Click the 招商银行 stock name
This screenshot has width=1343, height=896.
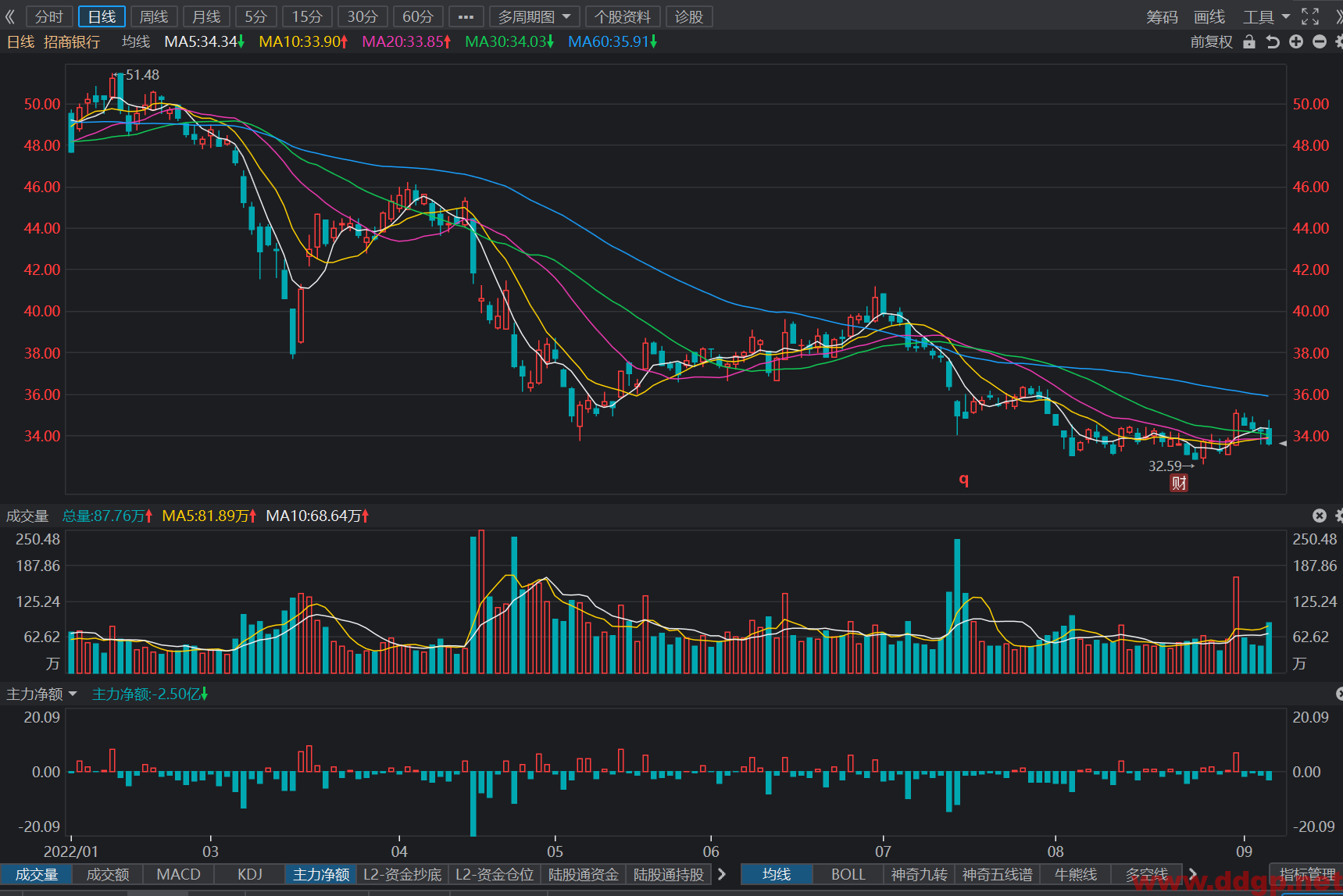pyautogui.click(x=72, y=42)
